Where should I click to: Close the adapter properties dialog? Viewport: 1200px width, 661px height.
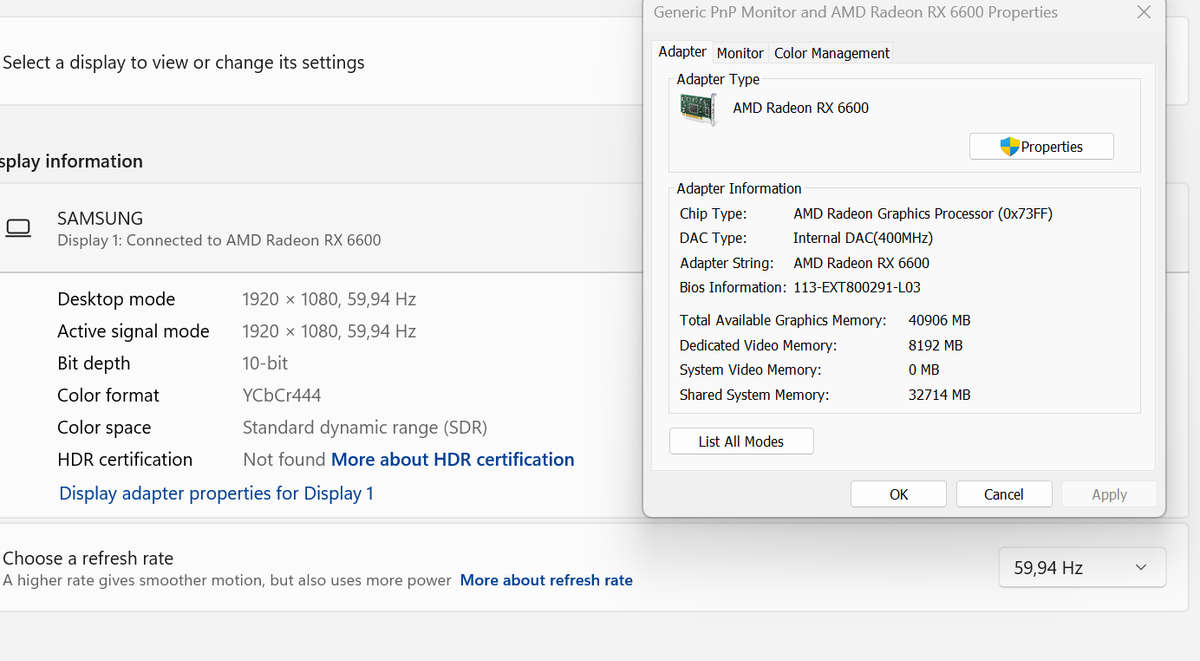(1144, 13)
